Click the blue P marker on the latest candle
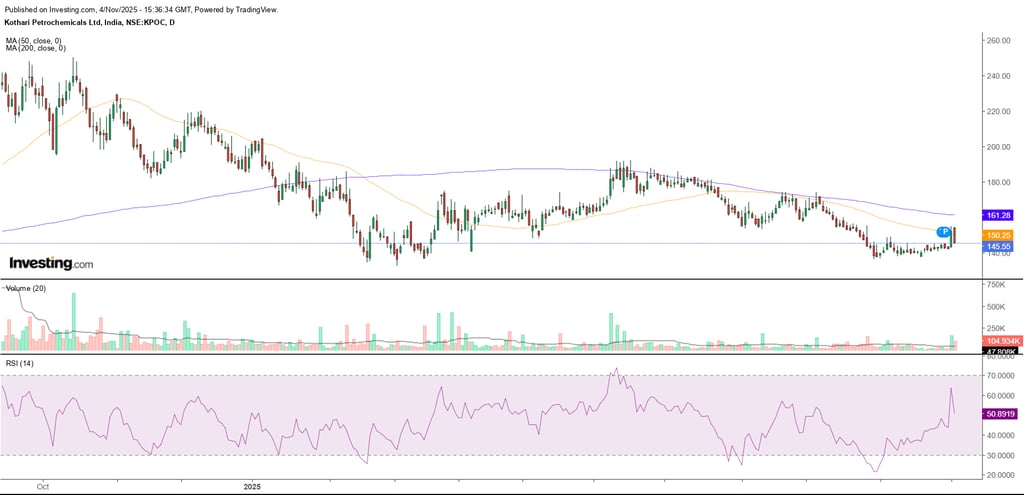This screenshot has height=495, width=1024. [944, 231]
